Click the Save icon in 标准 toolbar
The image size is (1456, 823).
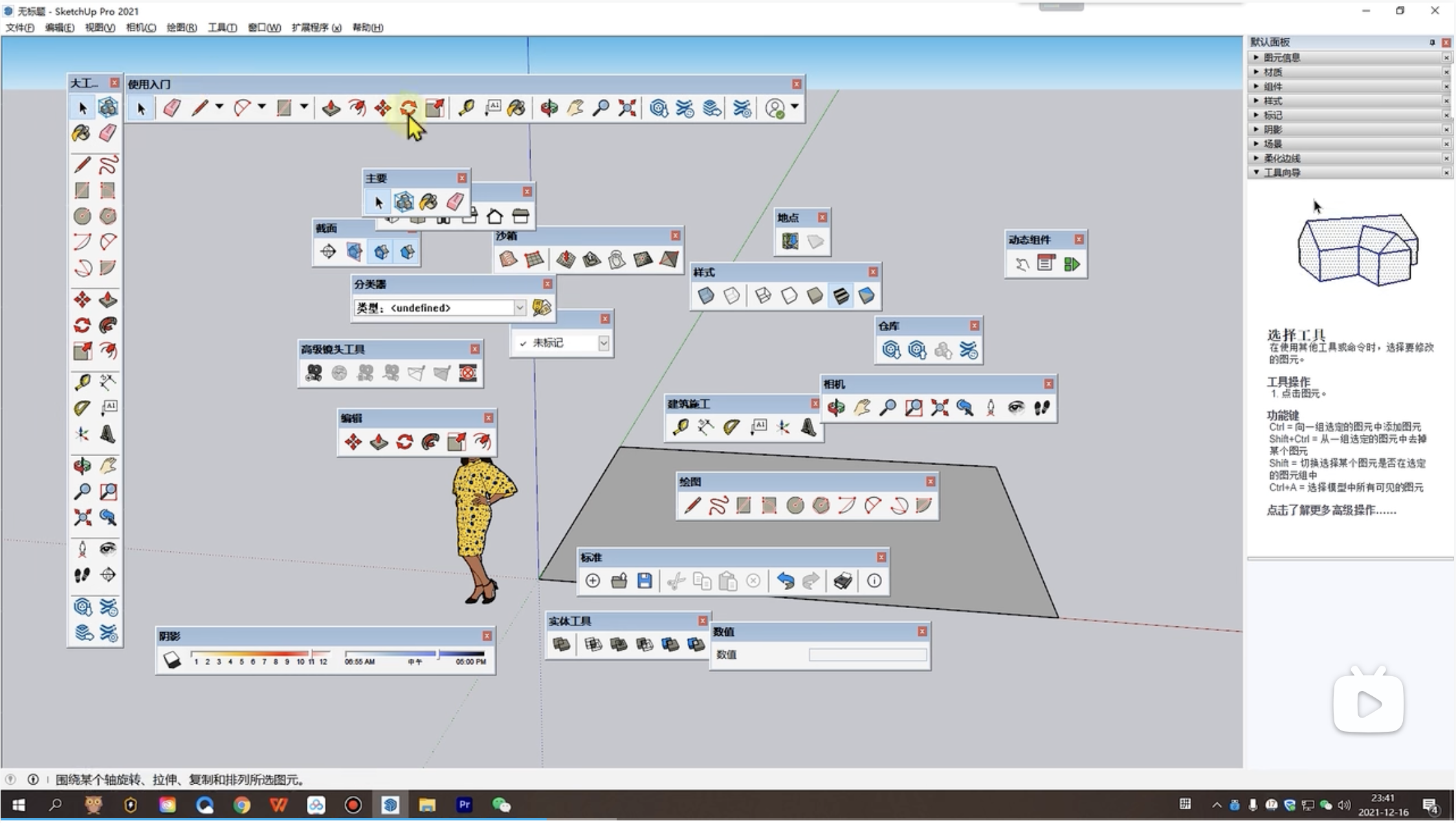coord(645,581)
